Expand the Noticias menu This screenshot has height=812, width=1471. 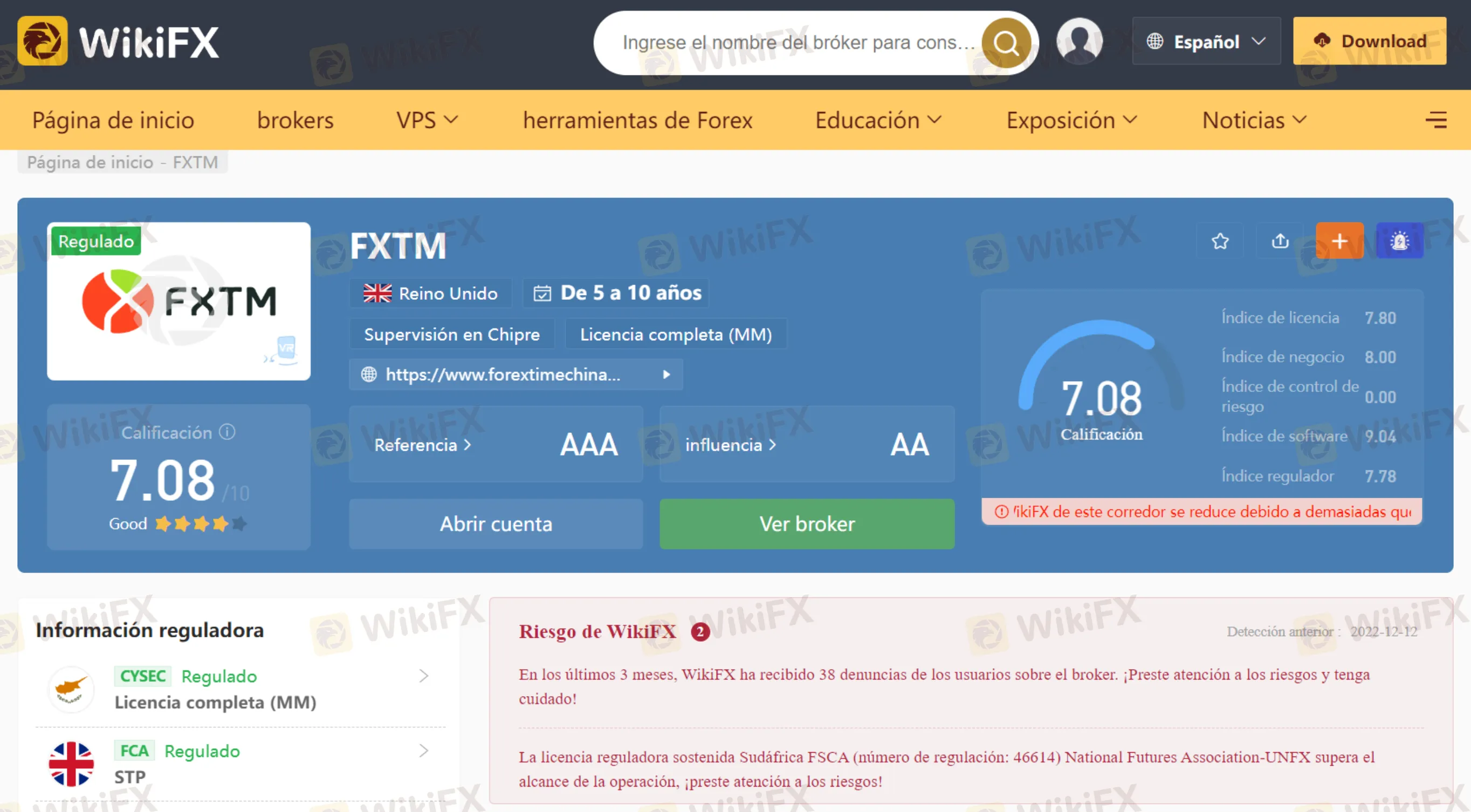pyautogui.click(x=1254, y=120)
